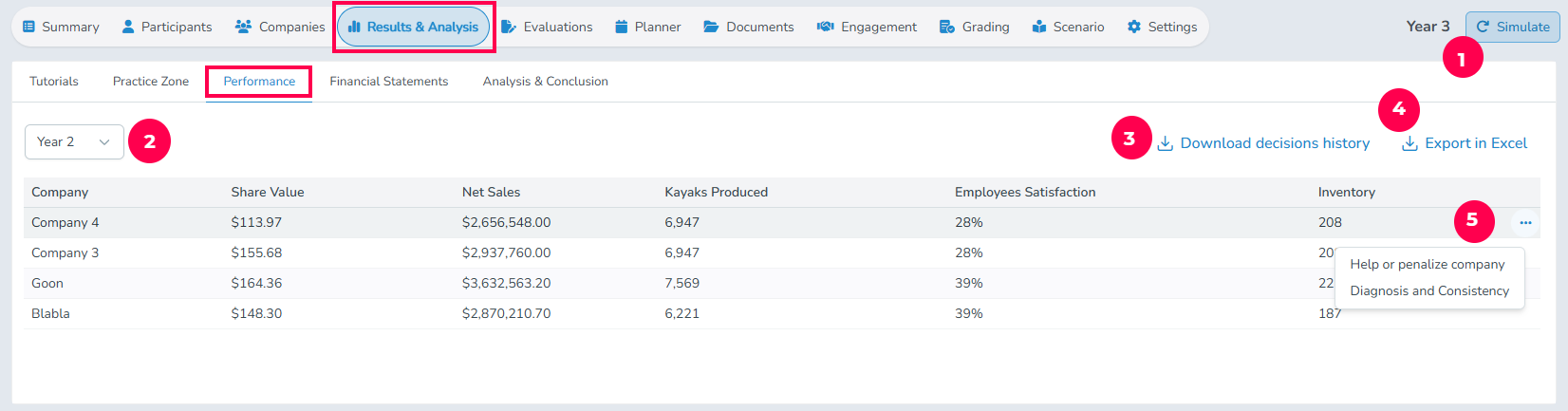This screenshot has width=1568, height=411.
Task: Choose Diagnosis and Consistency menu item
Action: click(x=1428, y=290)
